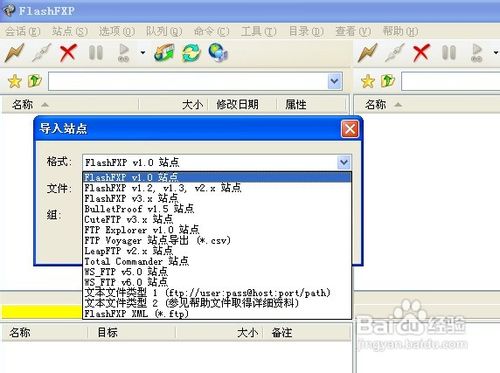Click the green refresh arrows icon
Viewport: 500px width, 373px height.
click(191, 53)
